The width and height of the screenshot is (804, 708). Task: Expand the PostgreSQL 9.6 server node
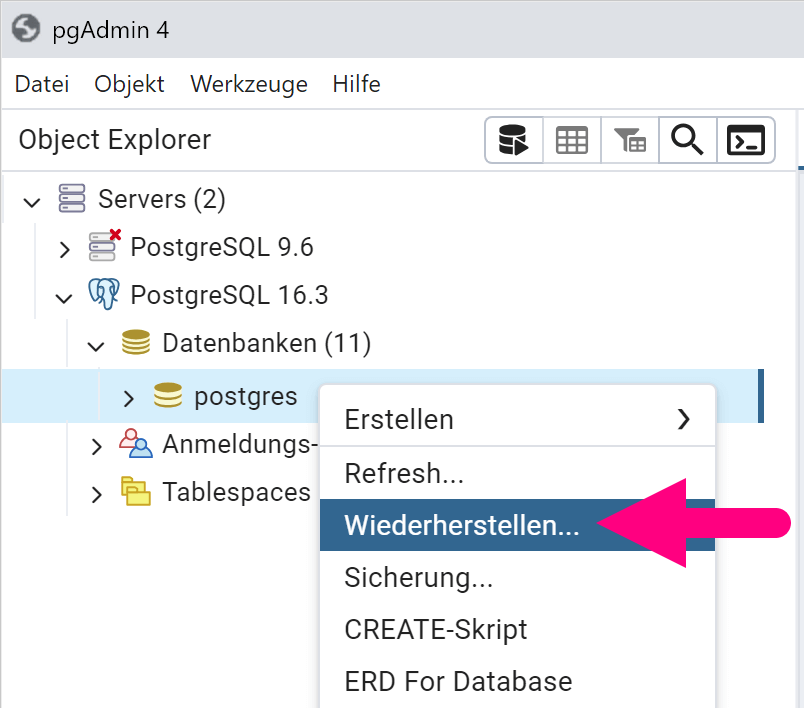pos(64,248)
